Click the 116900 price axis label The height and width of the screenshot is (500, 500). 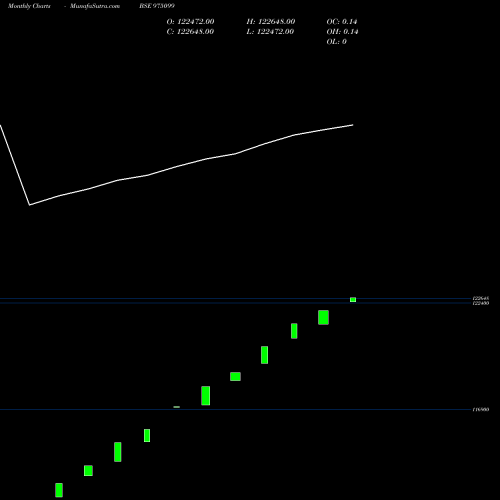click(x=481, y=409)
